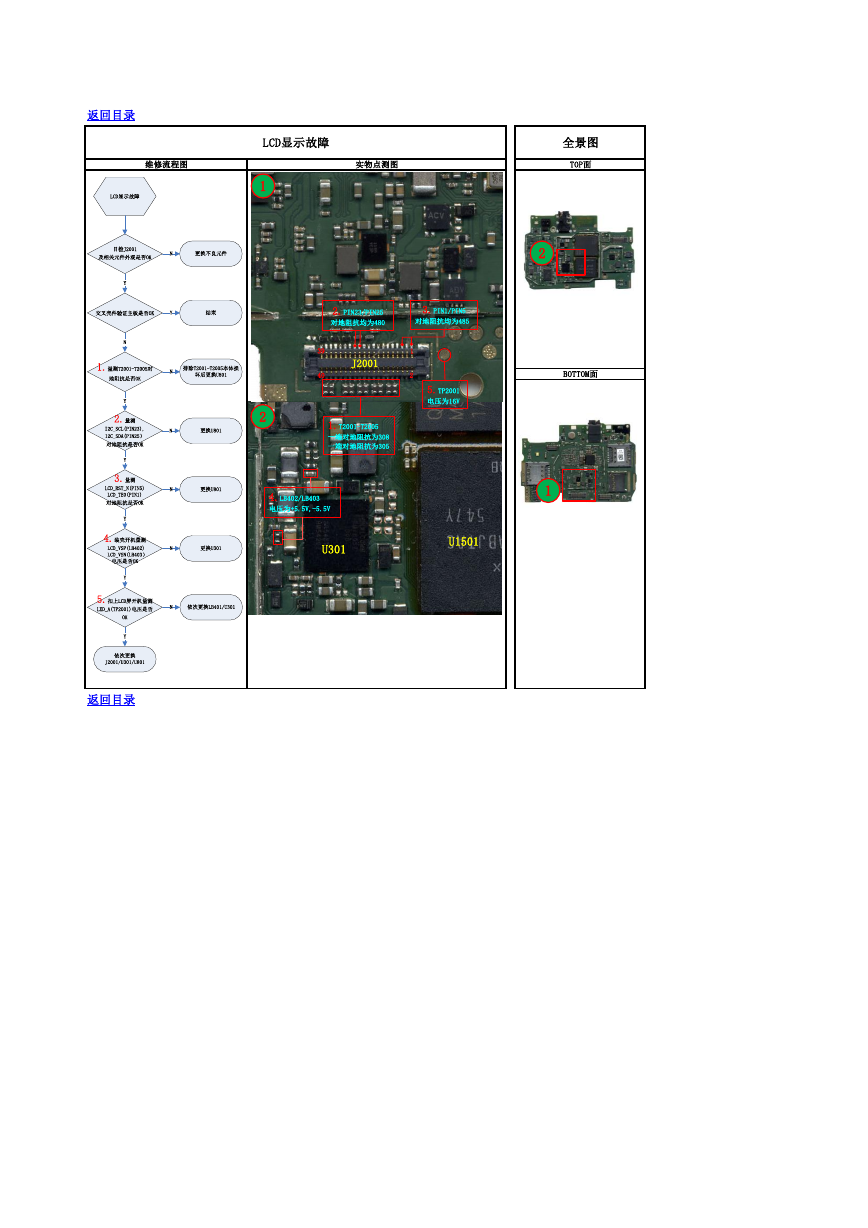The height and width of the screenshot is (1228, 868).
Task: Click the final 依次更换 J2001/U301/U801 box
Action: coord(125,658)
